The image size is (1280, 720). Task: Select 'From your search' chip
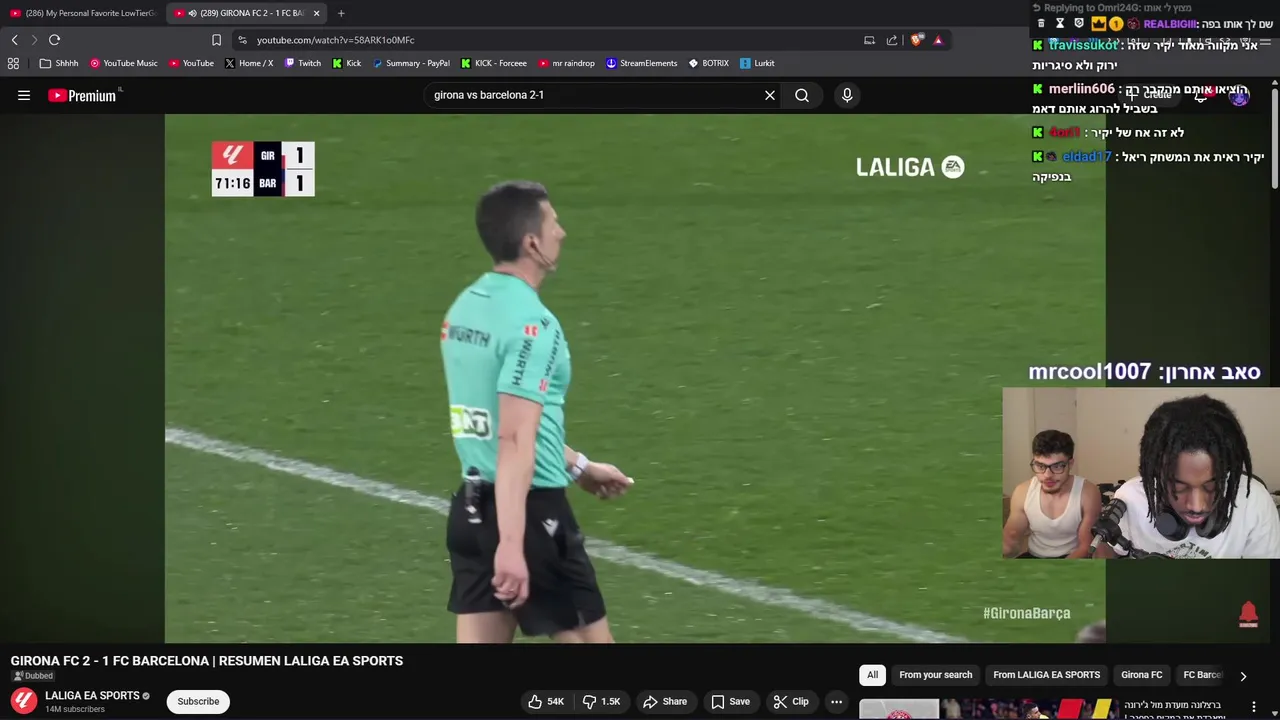[x=935, y=675]
